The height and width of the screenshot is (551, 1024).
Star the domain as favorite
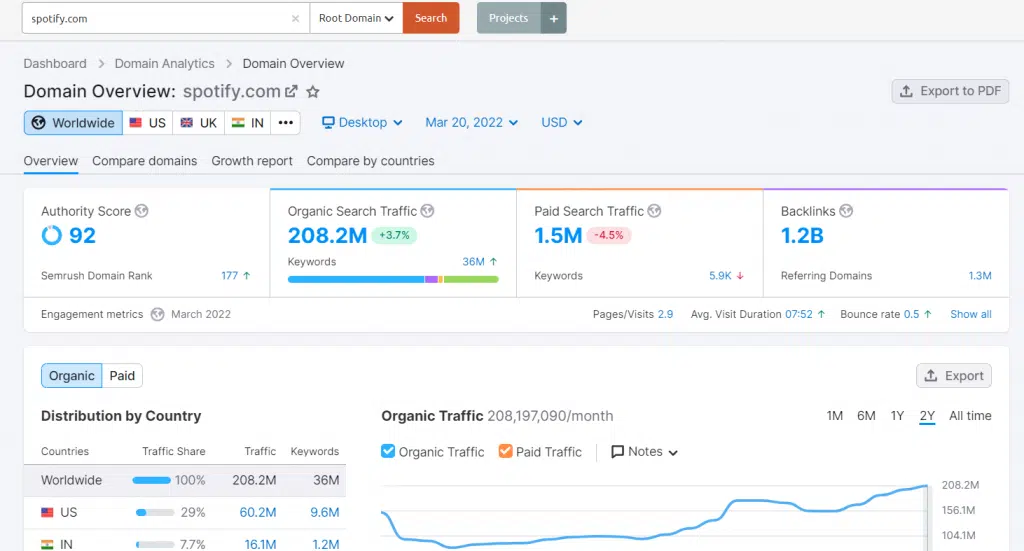point(313,91)
